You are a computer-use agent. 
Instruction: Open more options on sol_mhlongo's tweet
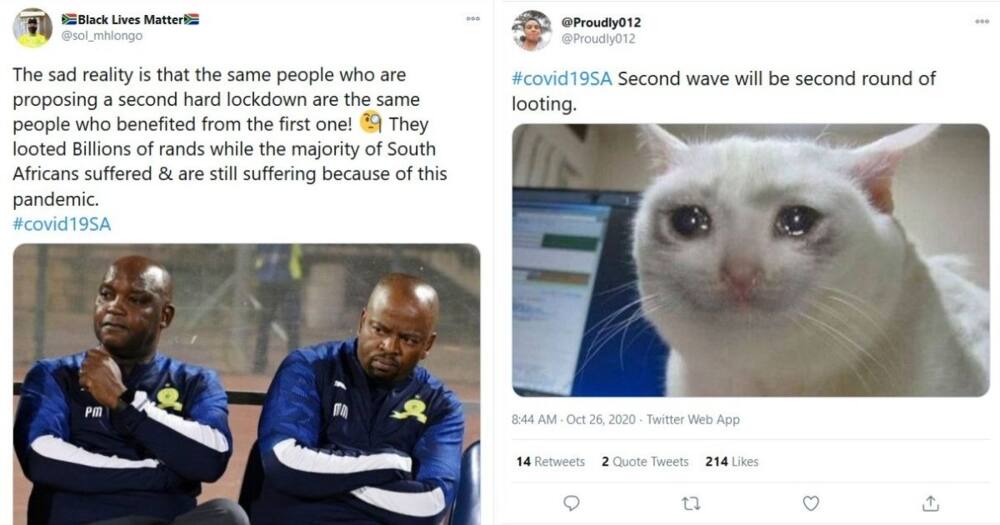pyautogui.click(x=473, y=18)
